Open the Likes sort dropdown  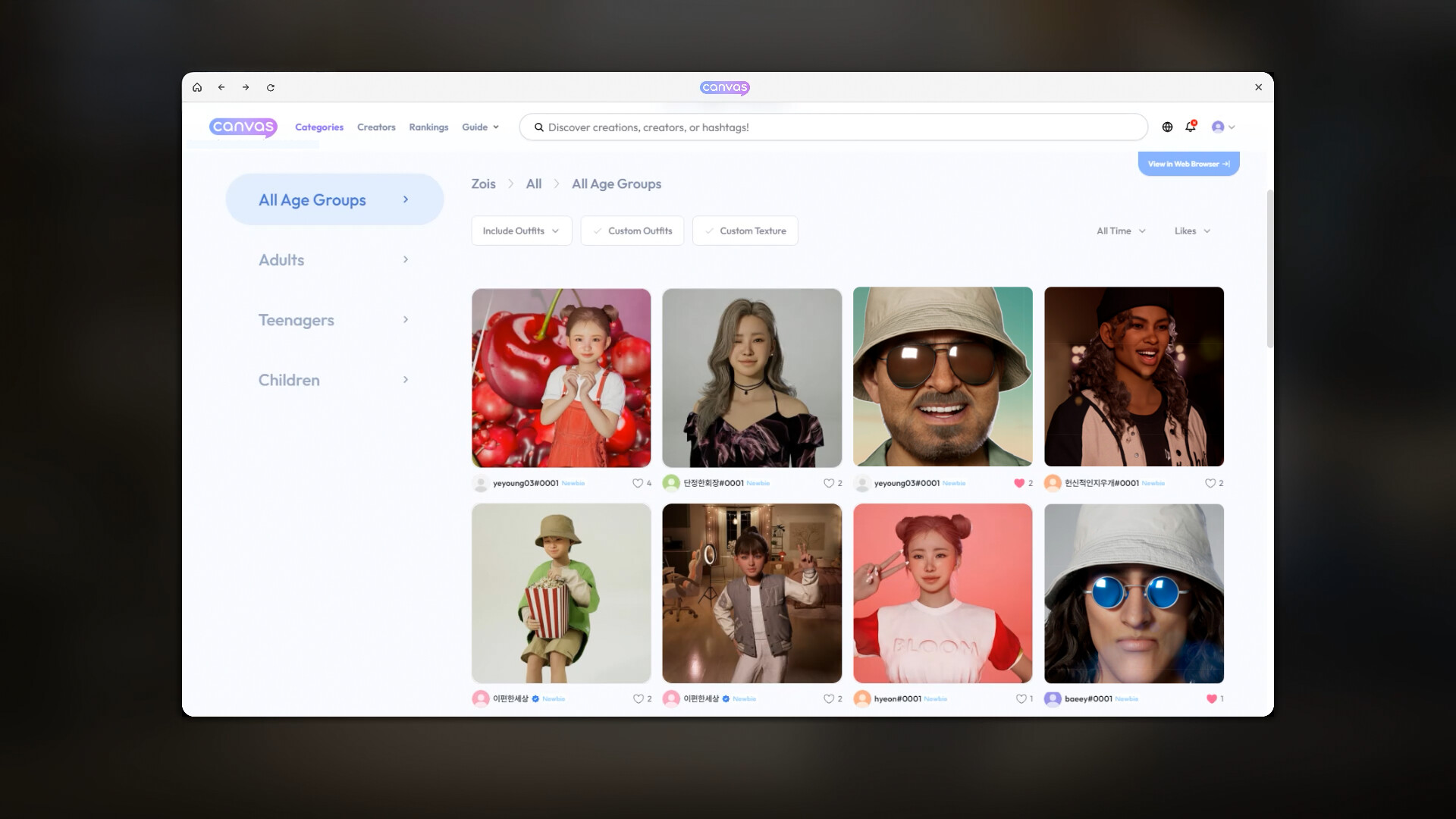click(1191, 231)
